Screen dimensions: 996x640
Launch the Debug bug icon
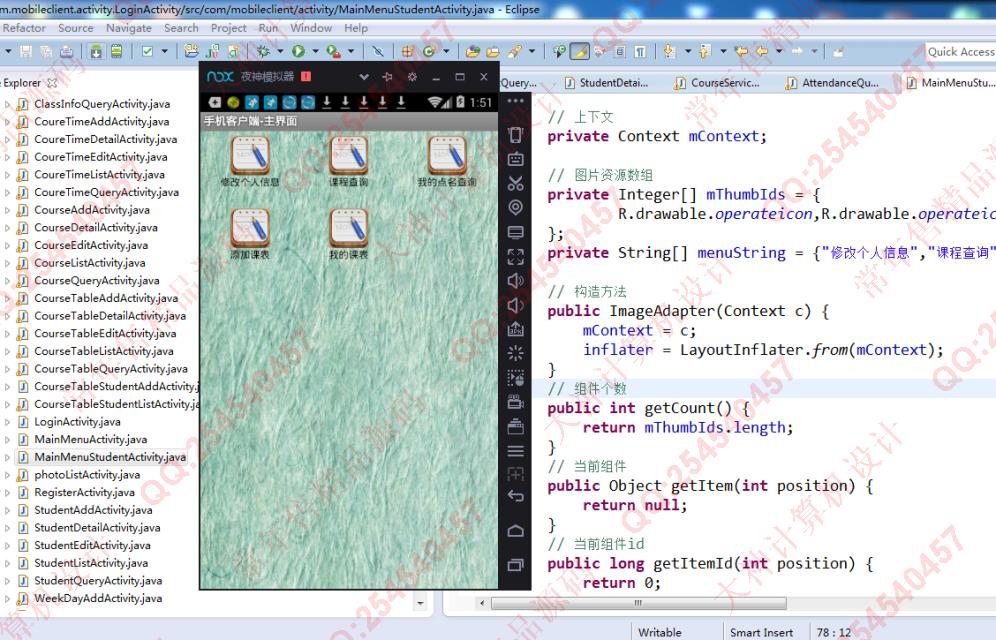point(263,51)
